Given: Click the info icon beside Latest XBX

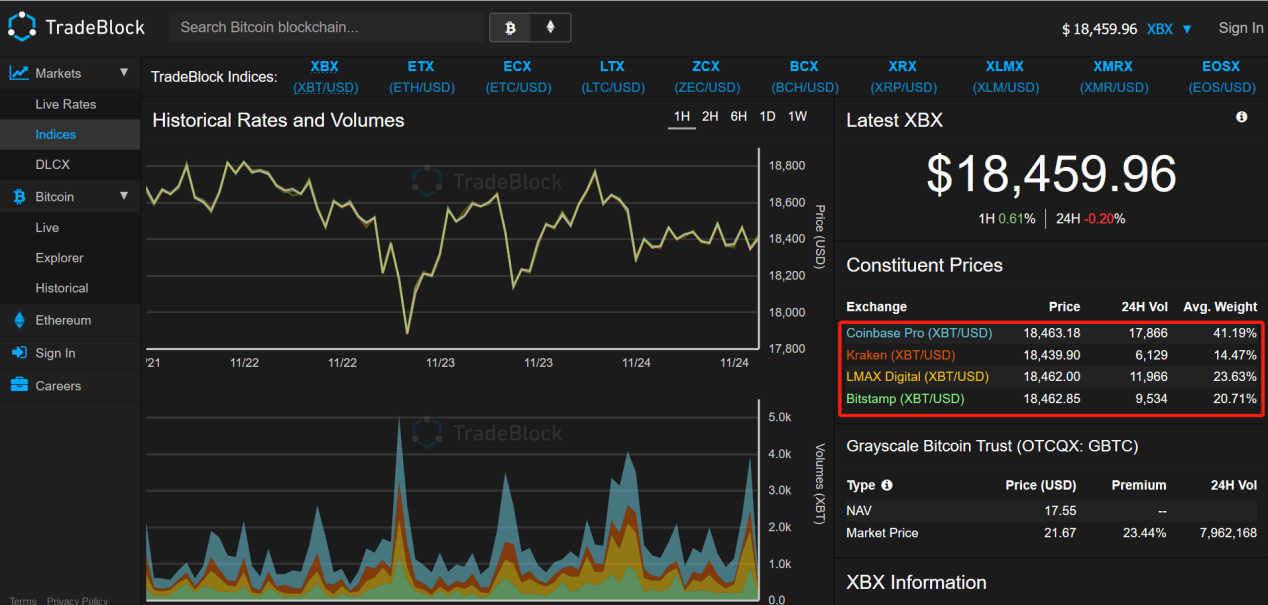Looking at the screenshot, I should 1242,117.
